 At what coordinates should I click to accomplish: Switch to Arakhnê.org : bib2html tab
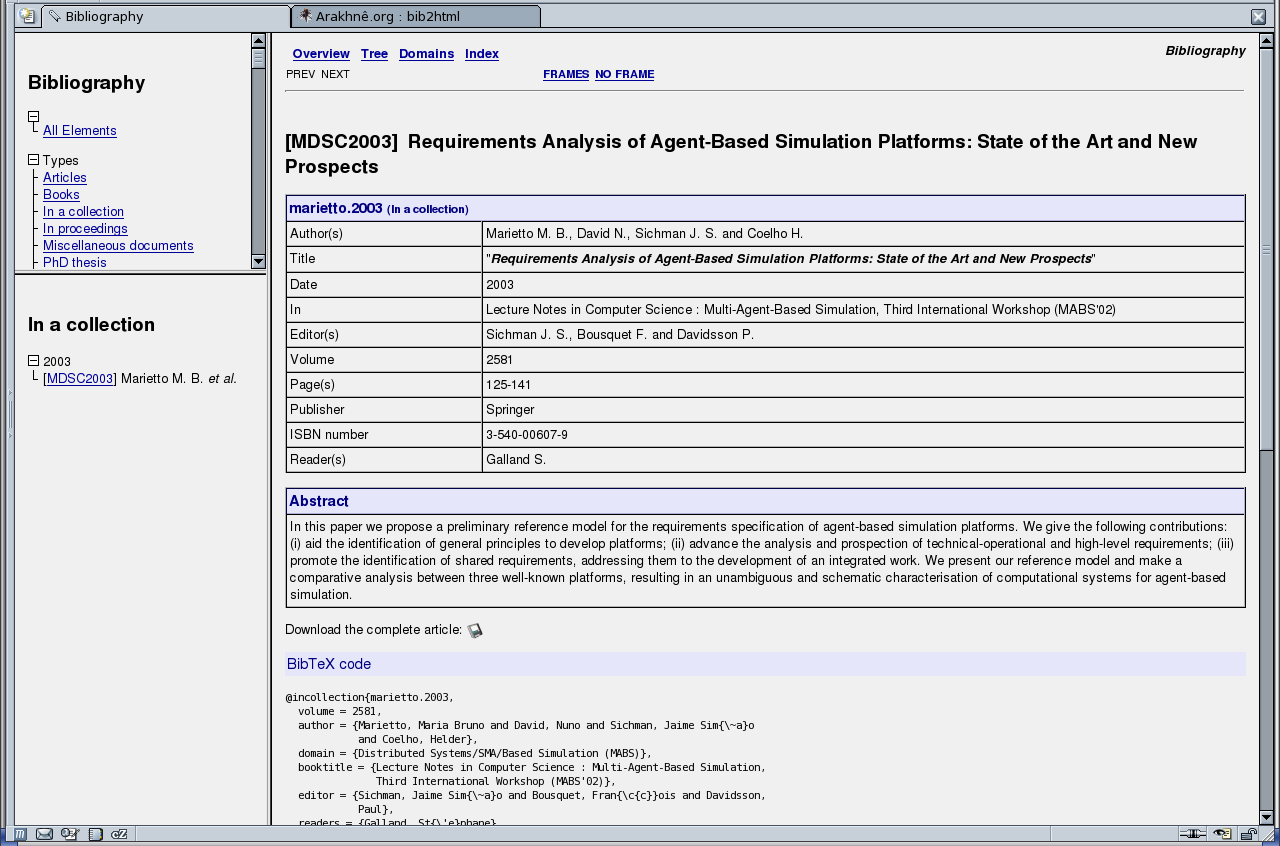pyautogui.click(x=415, y=16)
